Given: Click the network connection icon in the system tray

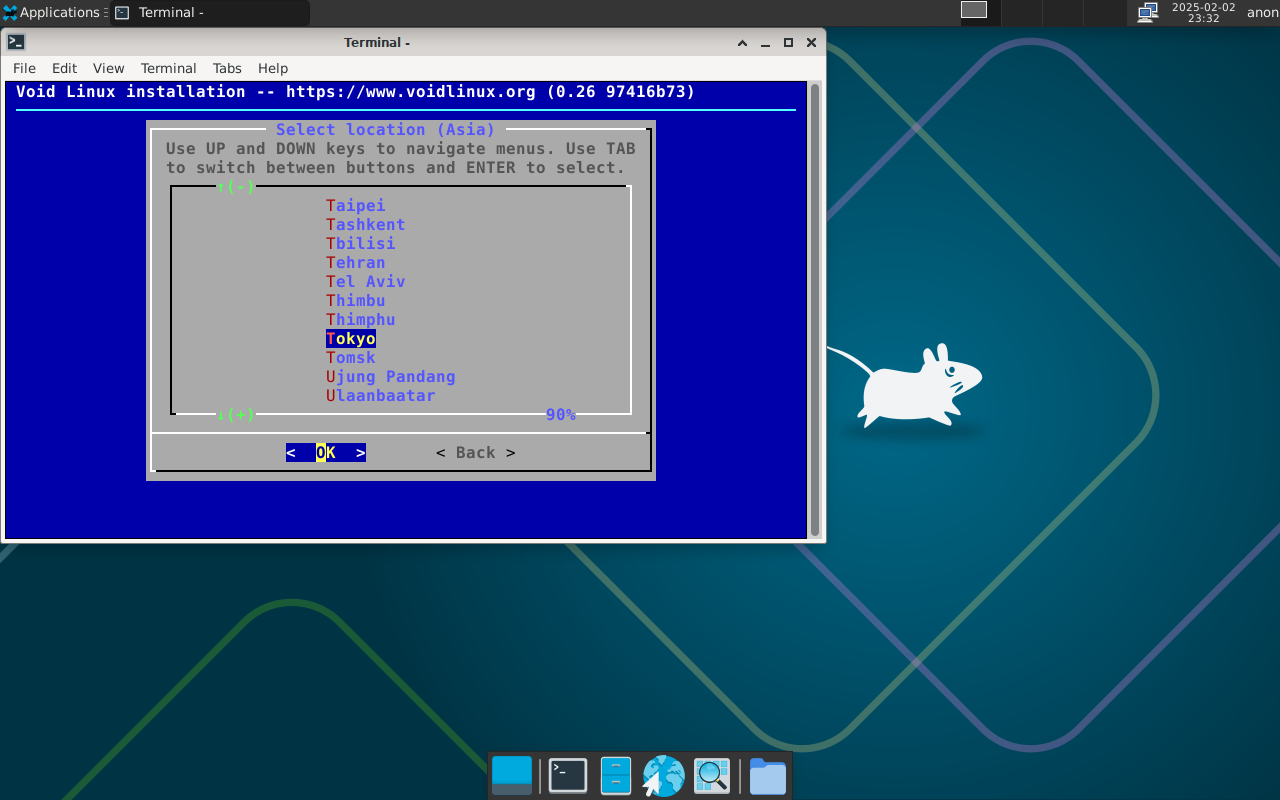Looking at the screenshot, I should (1147, 12).
